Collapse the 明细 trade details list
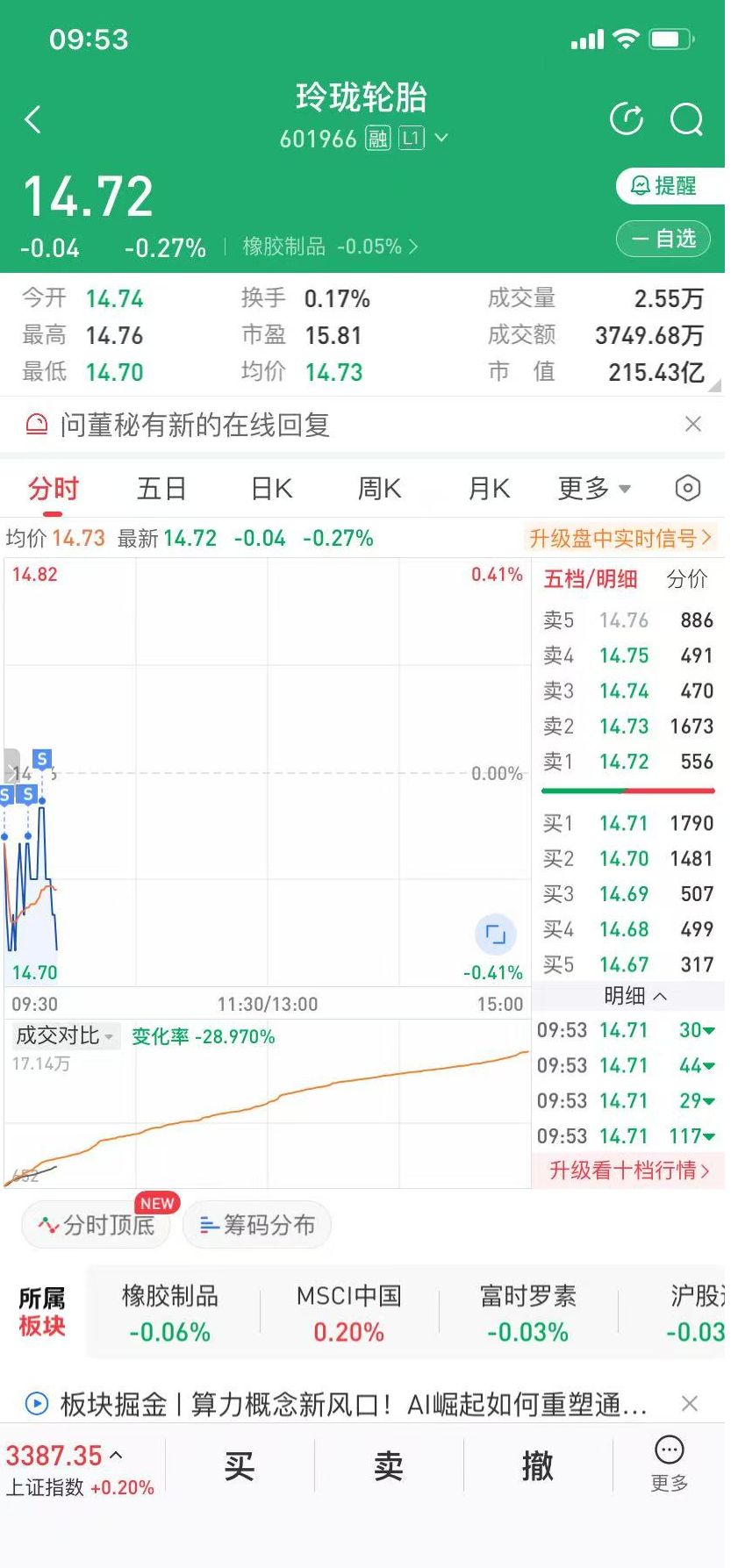 635,996
